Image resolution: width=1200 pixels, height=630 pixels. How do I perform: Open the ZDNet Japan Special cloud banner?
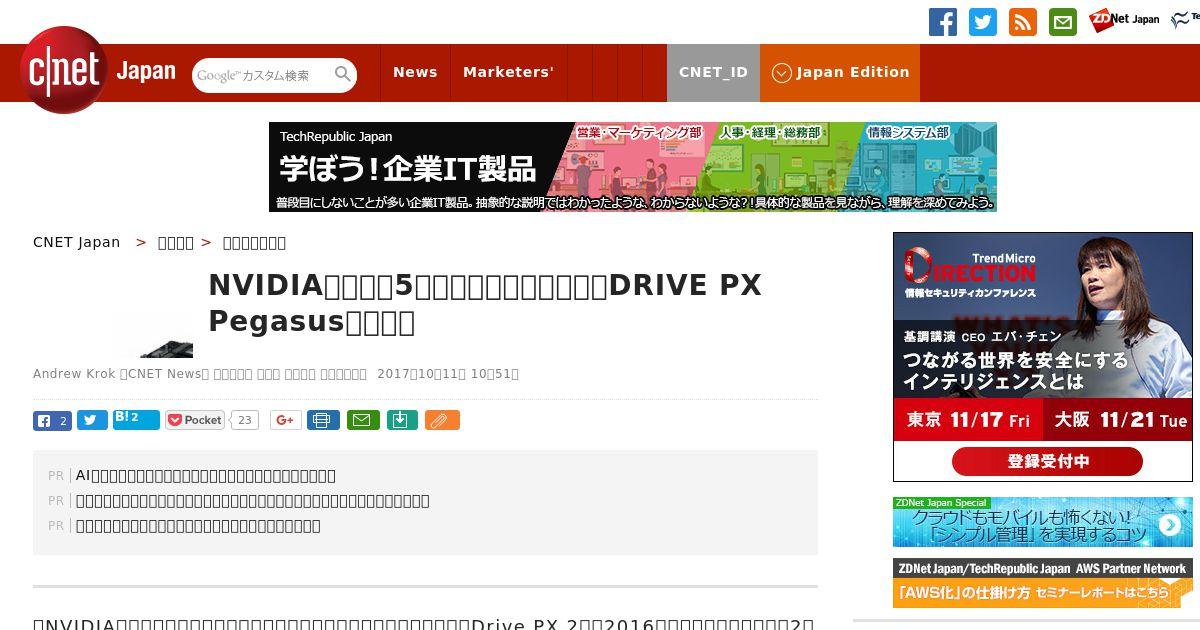click(x=1042, y=522)
